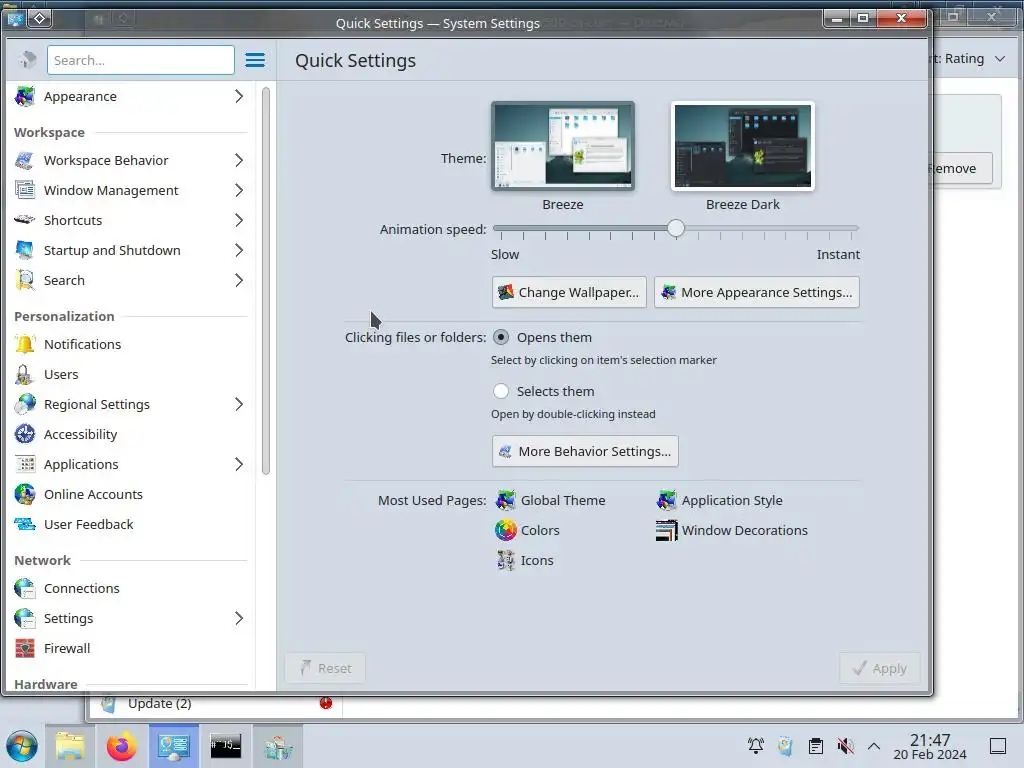Open the Update (2) item in Discover
1024x768 pixels.
214,703
